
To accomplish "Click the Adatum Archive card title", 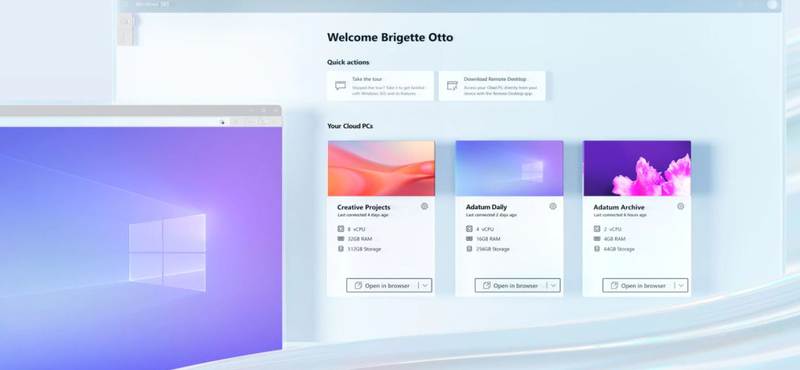I will [619, 207].
